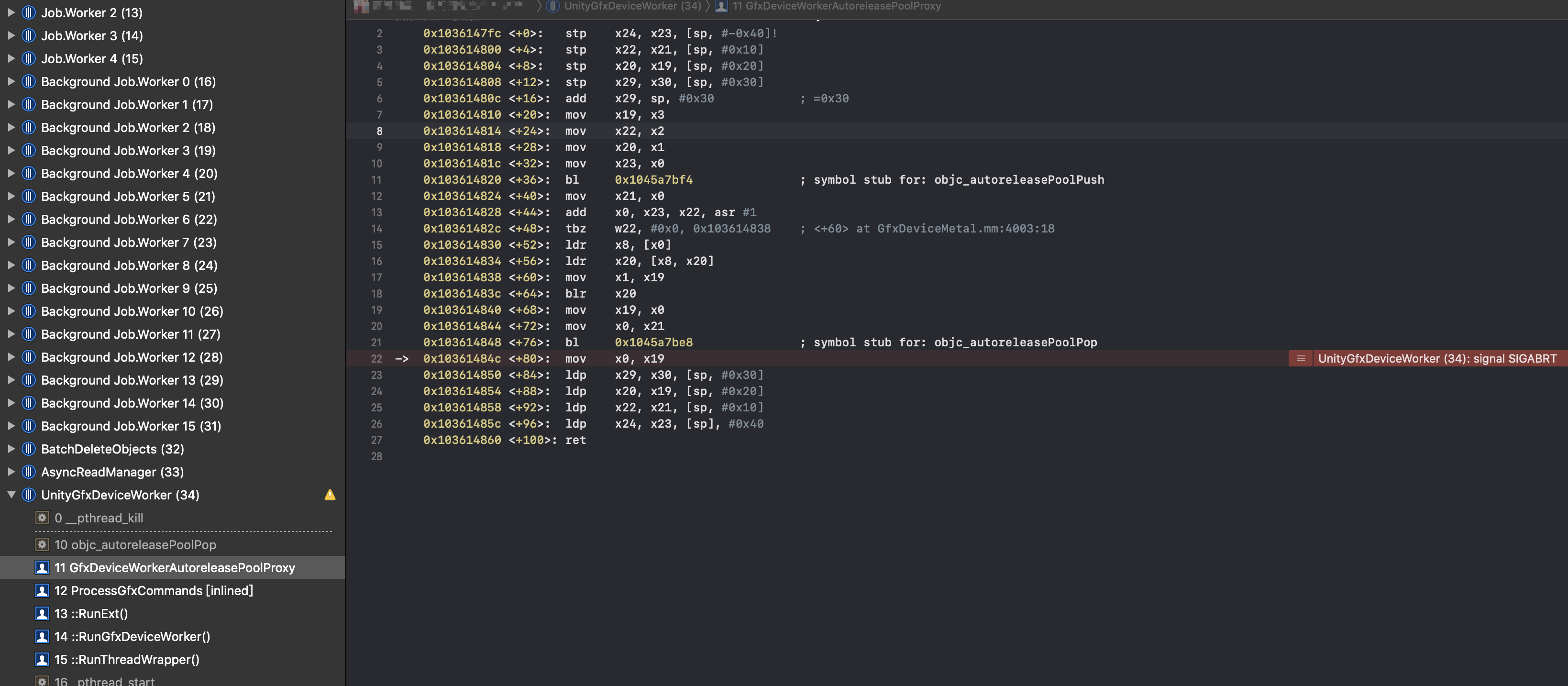Click the warning triangle icon beside UnityGfxDeviceWorker (34)
This screenshot has width=1568, height=686.
coord(330,495)
